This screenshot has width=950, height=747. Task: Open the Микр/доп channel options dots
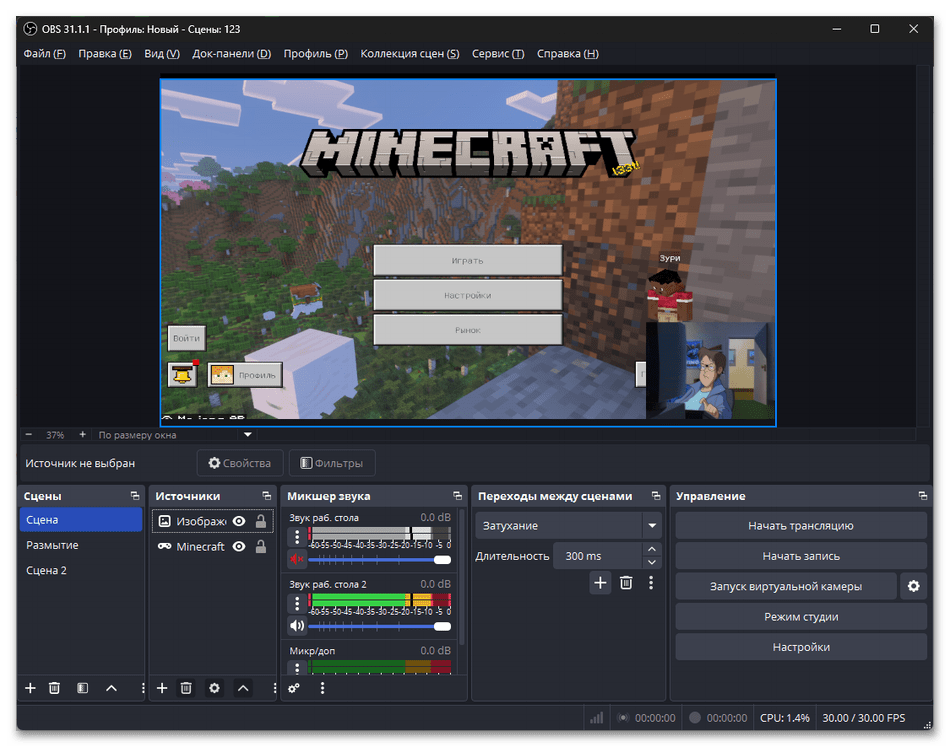tap(297, 668)
